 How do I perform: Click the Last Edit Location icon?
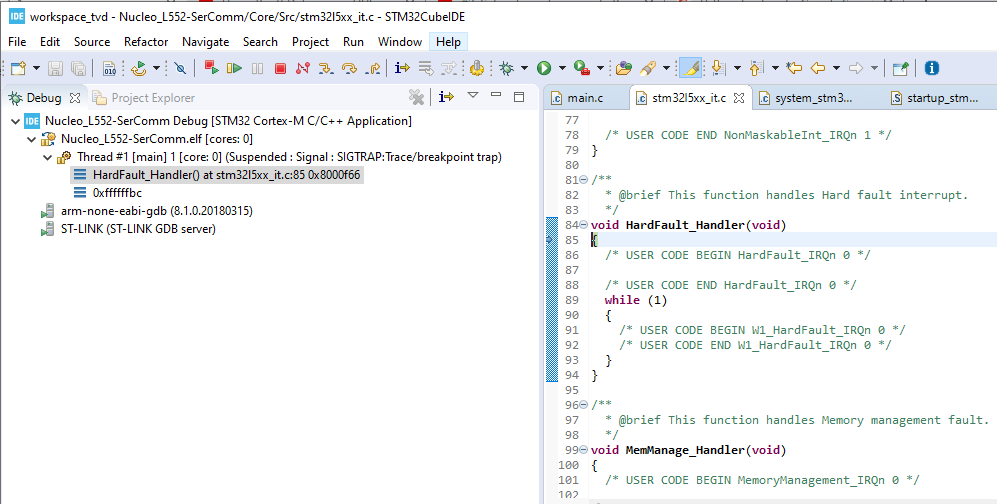(794, 68)
